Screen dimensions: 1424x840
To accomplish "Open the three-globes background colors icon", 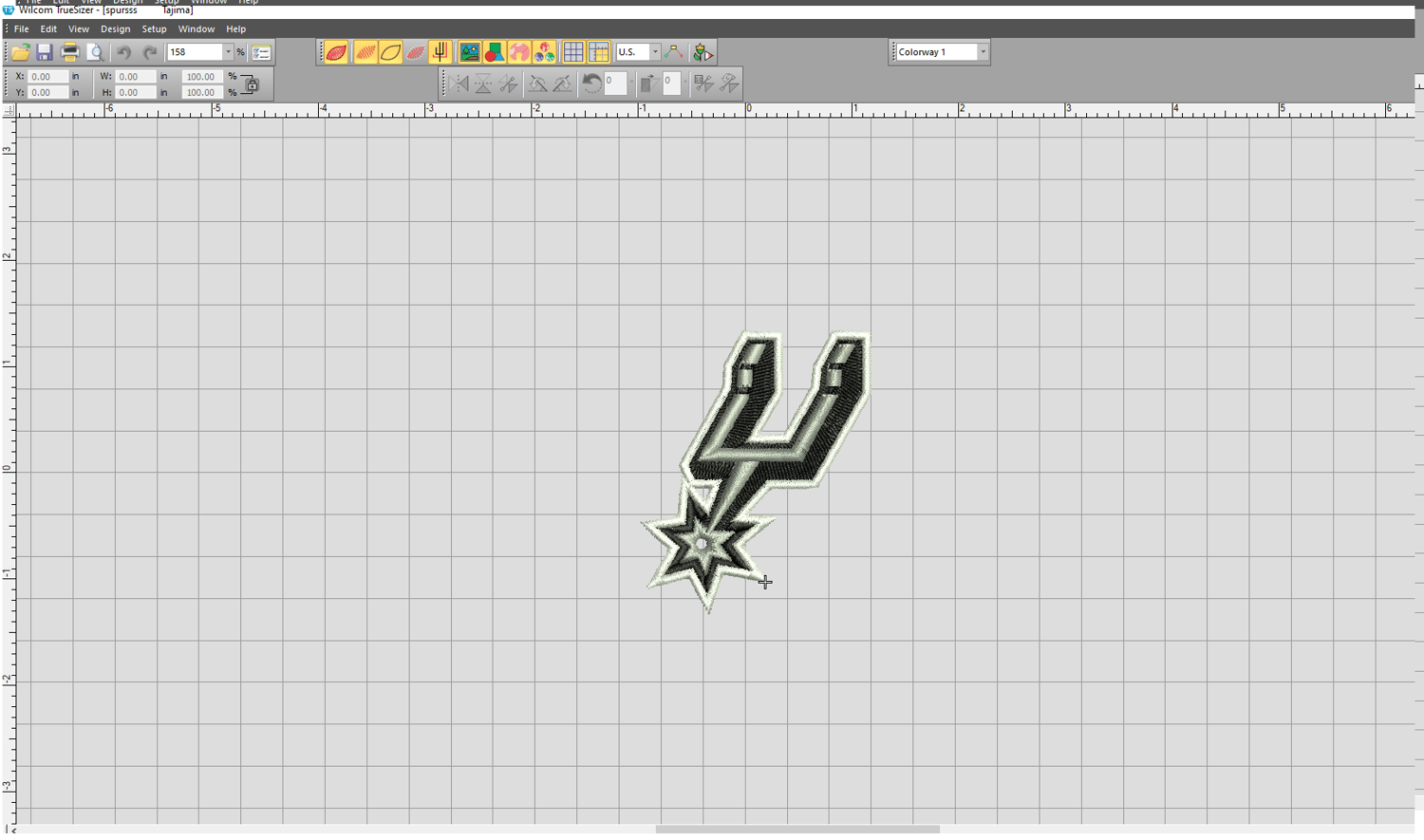I will point(545,52).
